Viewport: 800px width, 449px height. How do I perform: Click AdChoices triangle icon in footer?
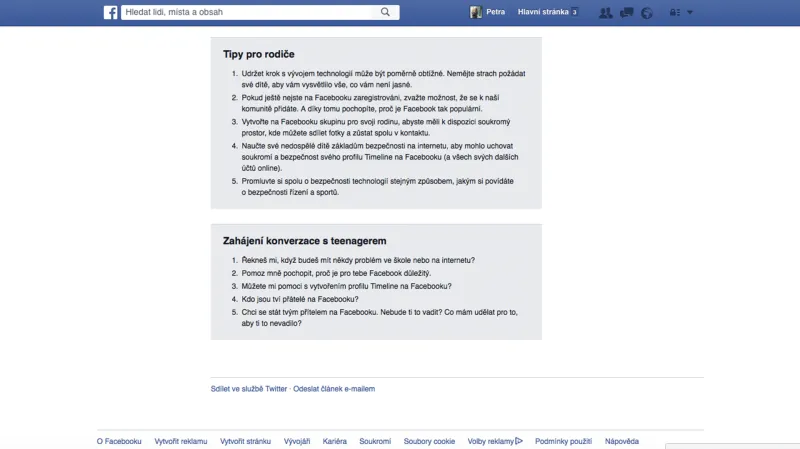click(519, 441)
